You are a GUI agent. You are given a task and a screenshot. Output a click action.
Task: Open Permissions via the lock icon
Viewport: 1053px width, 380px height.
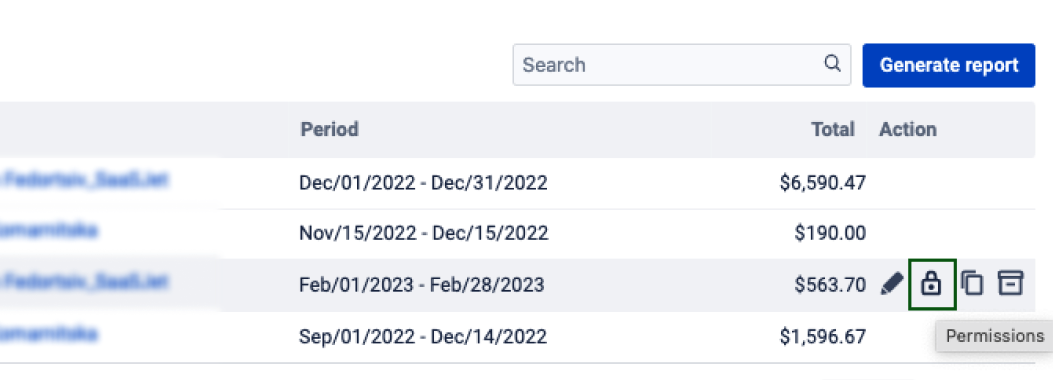tap(931, 284)
